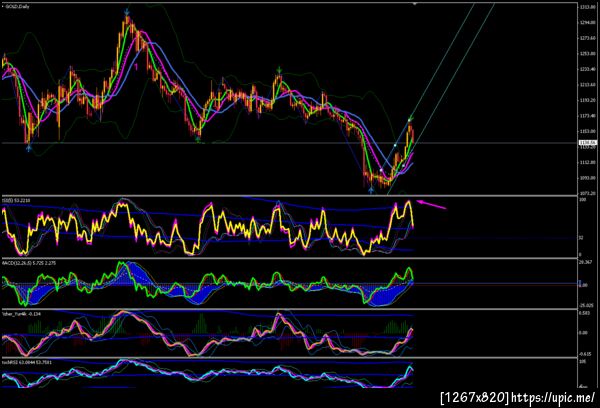Viewport: 600px width, 408px height.
Task: Click the 1294.00 price scale label
Action: click(x=587, y=23)
